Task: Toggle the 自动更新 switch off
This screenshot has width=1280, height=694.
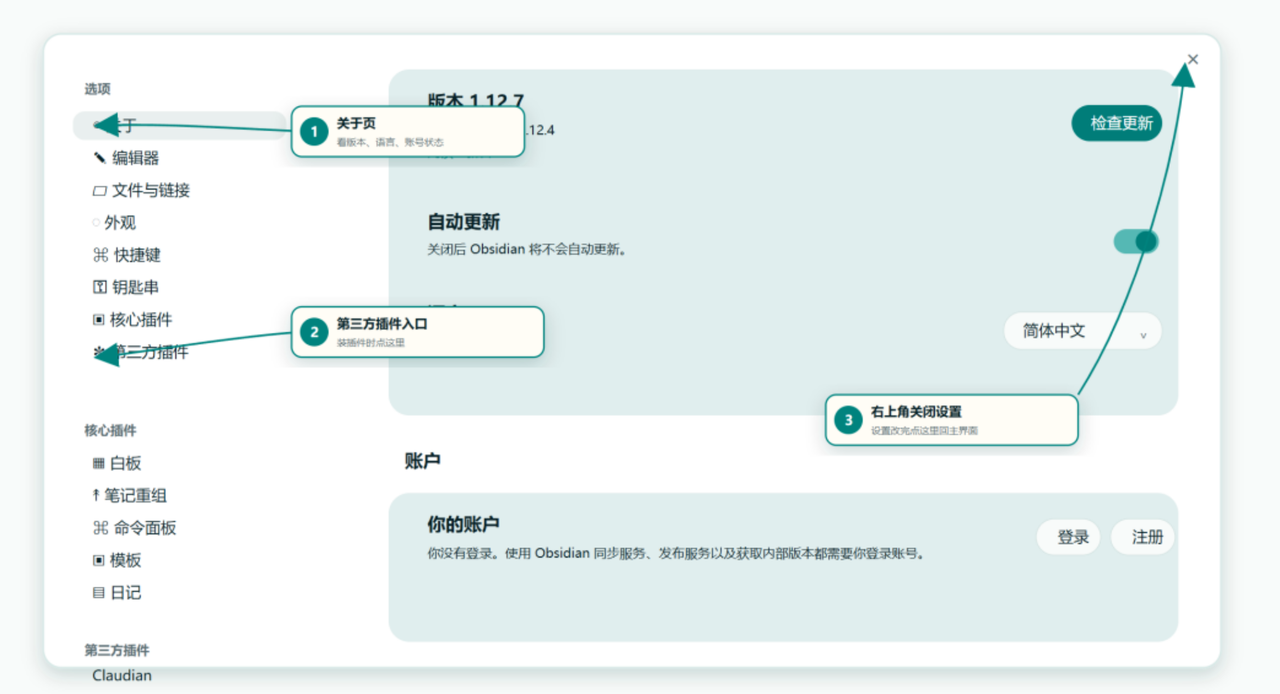Action: click(x=1136, y=241)
